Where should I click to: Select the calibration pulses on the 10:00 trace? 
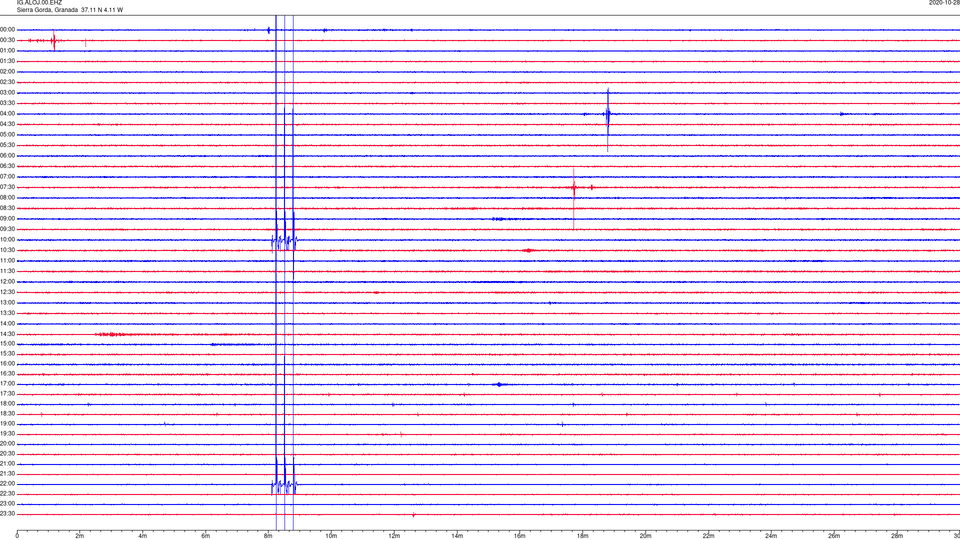[x=284, y=241]
